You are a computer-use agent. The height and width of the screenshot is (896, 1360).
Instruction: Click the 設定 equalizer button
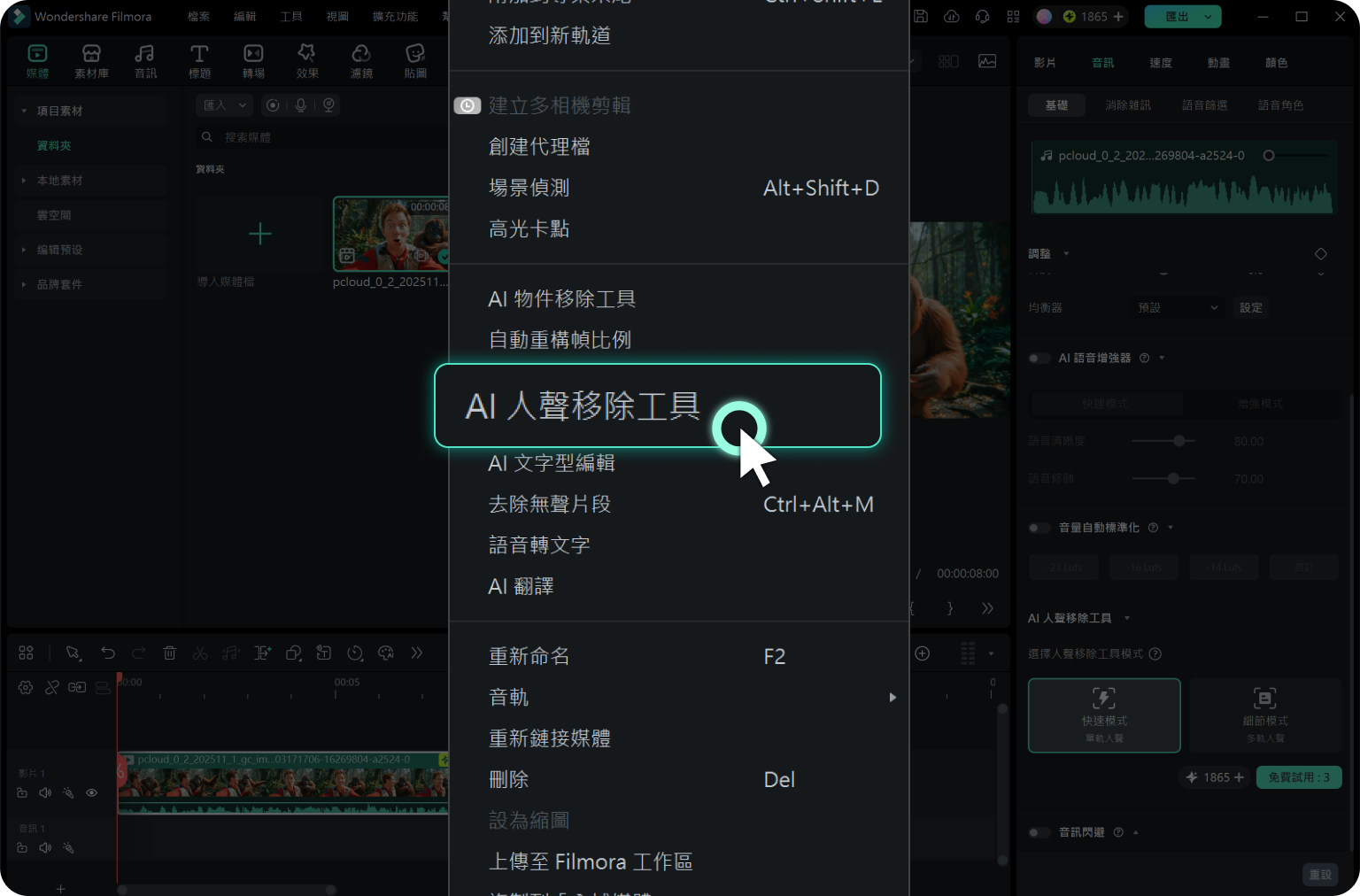coord(1251,307)
